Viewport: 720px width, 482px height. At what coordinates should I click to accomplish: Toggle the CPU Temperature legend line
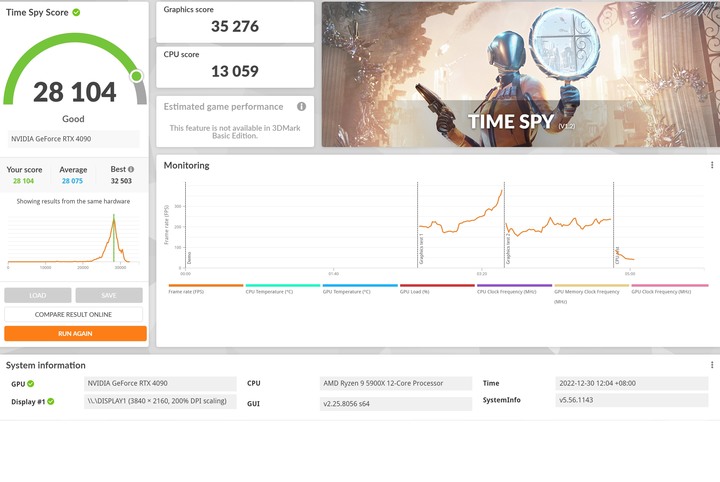(x=282, y=289)
